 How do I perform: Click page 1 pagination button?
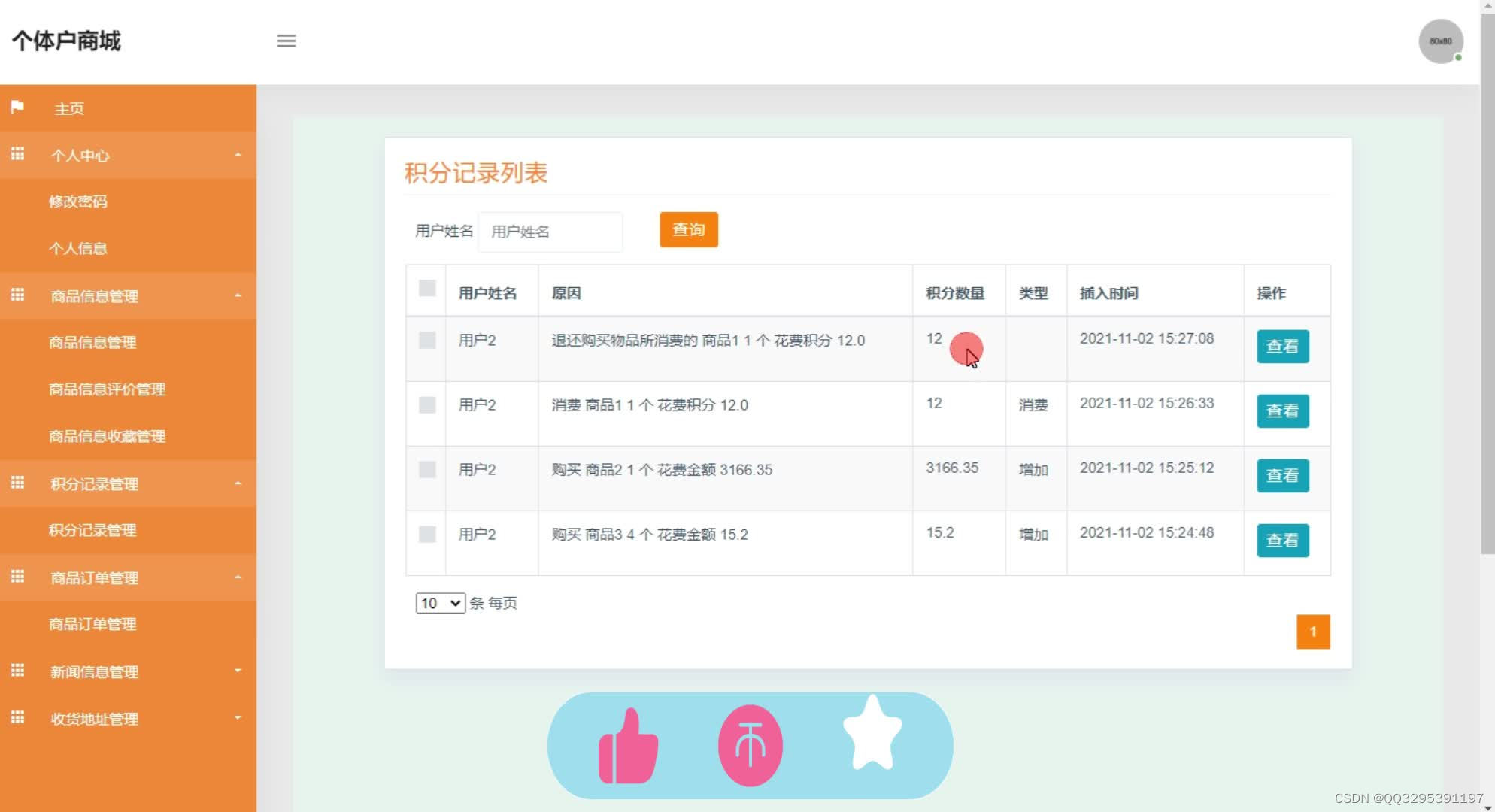(x=1313, y=632)
